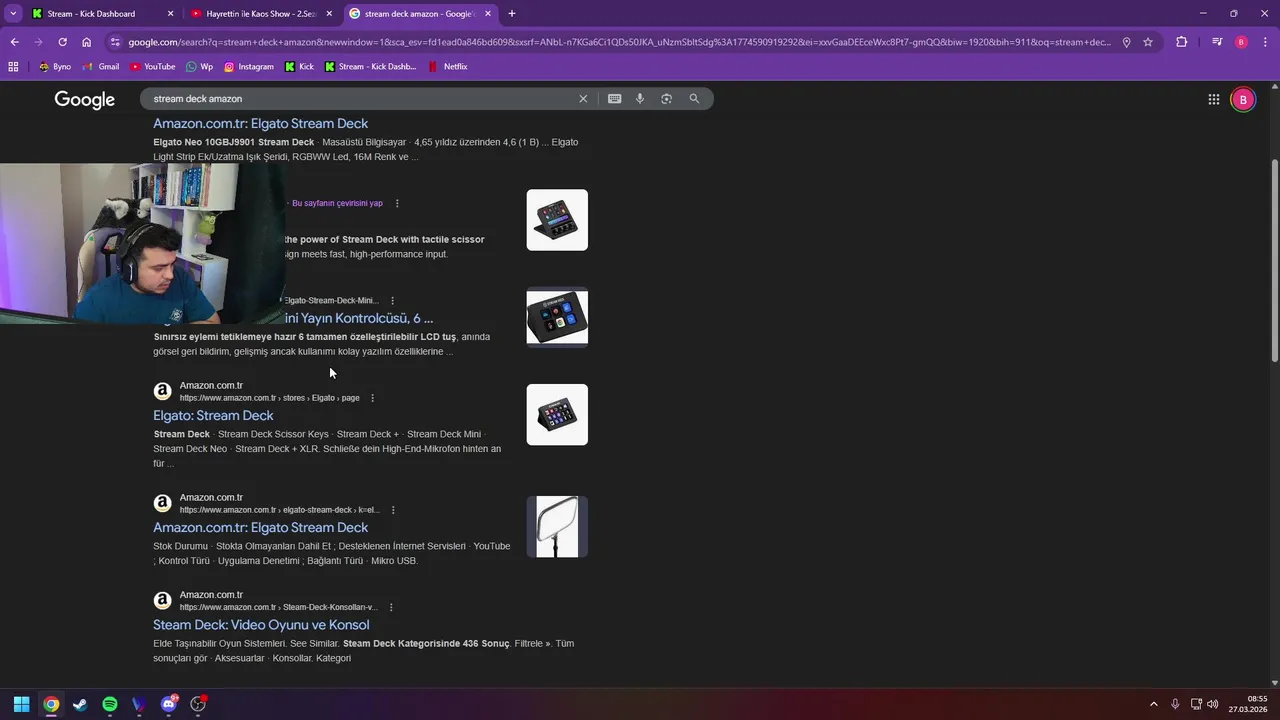This screenshot has height=720, width=1280.
Task: Select the stream deck amazon Google tab
Action: 421,14
